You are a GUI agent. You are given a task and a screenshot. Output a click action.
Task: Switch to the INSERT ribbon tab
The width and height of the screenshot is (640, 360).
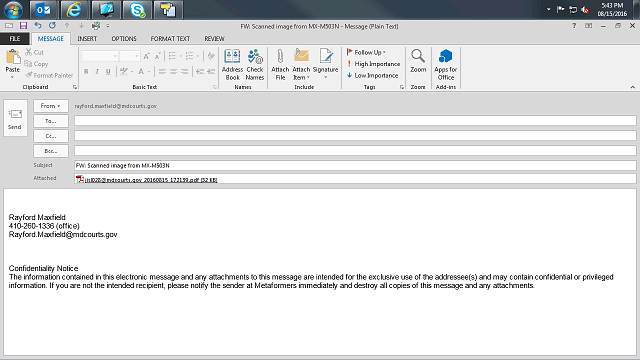87,39
